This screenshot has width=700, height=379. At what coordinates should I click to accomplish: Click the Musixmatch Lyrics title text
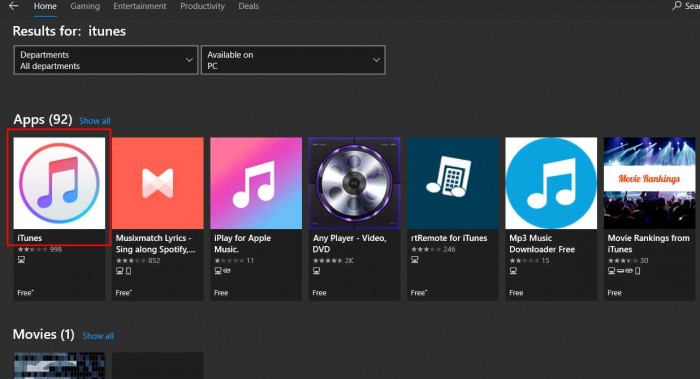tap(155, 244)
